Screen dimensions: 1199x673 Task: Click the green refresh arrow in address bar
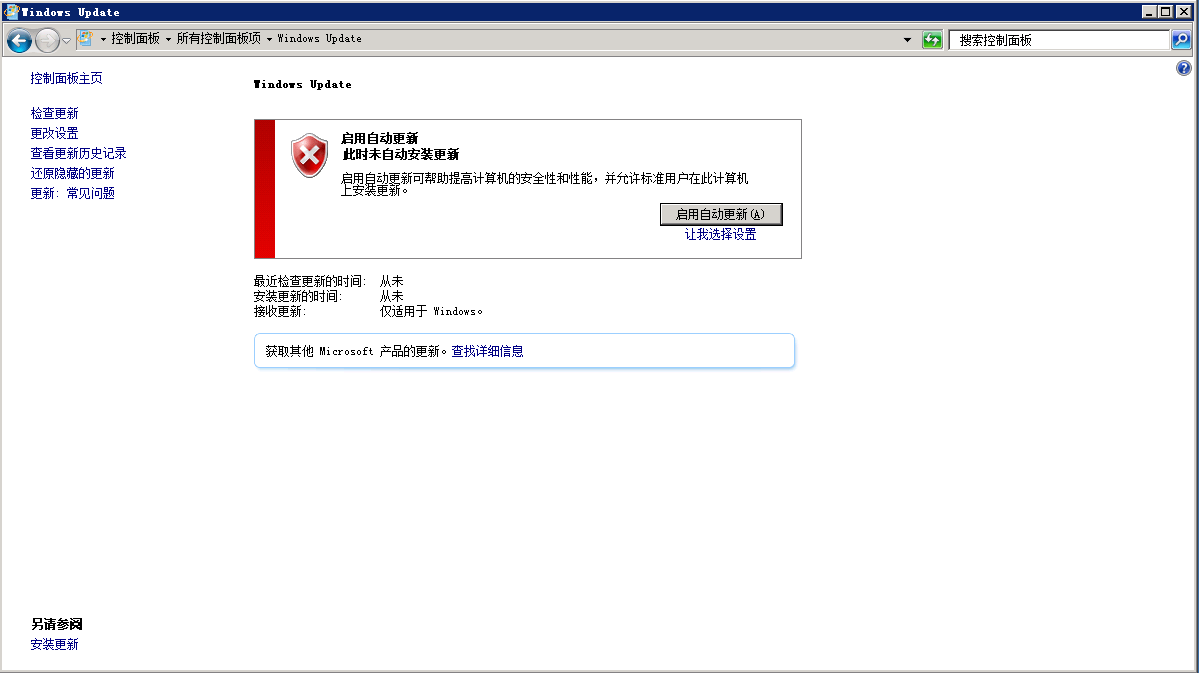[x=930, y=40]
